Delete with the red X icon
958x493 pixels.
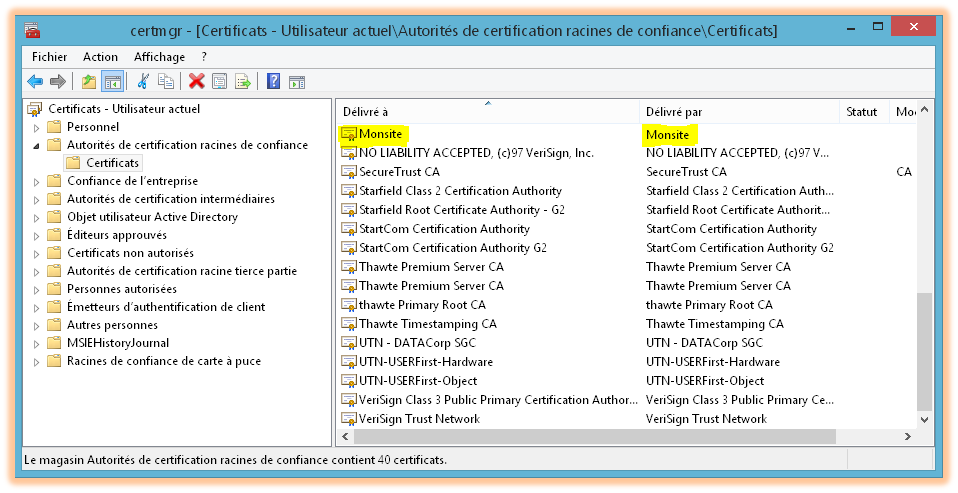pos(197,81)
